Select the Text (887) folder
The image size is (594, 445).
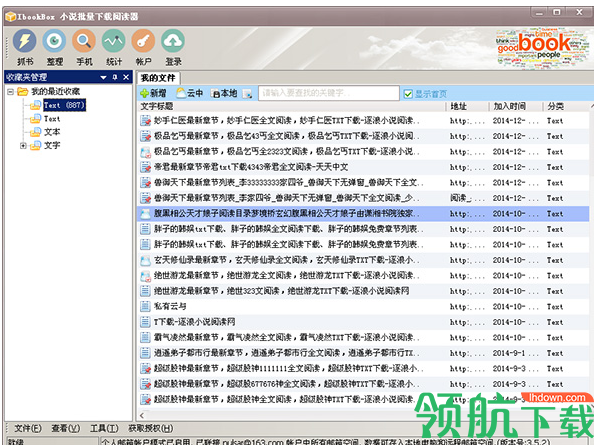click(x=64, y=105)
